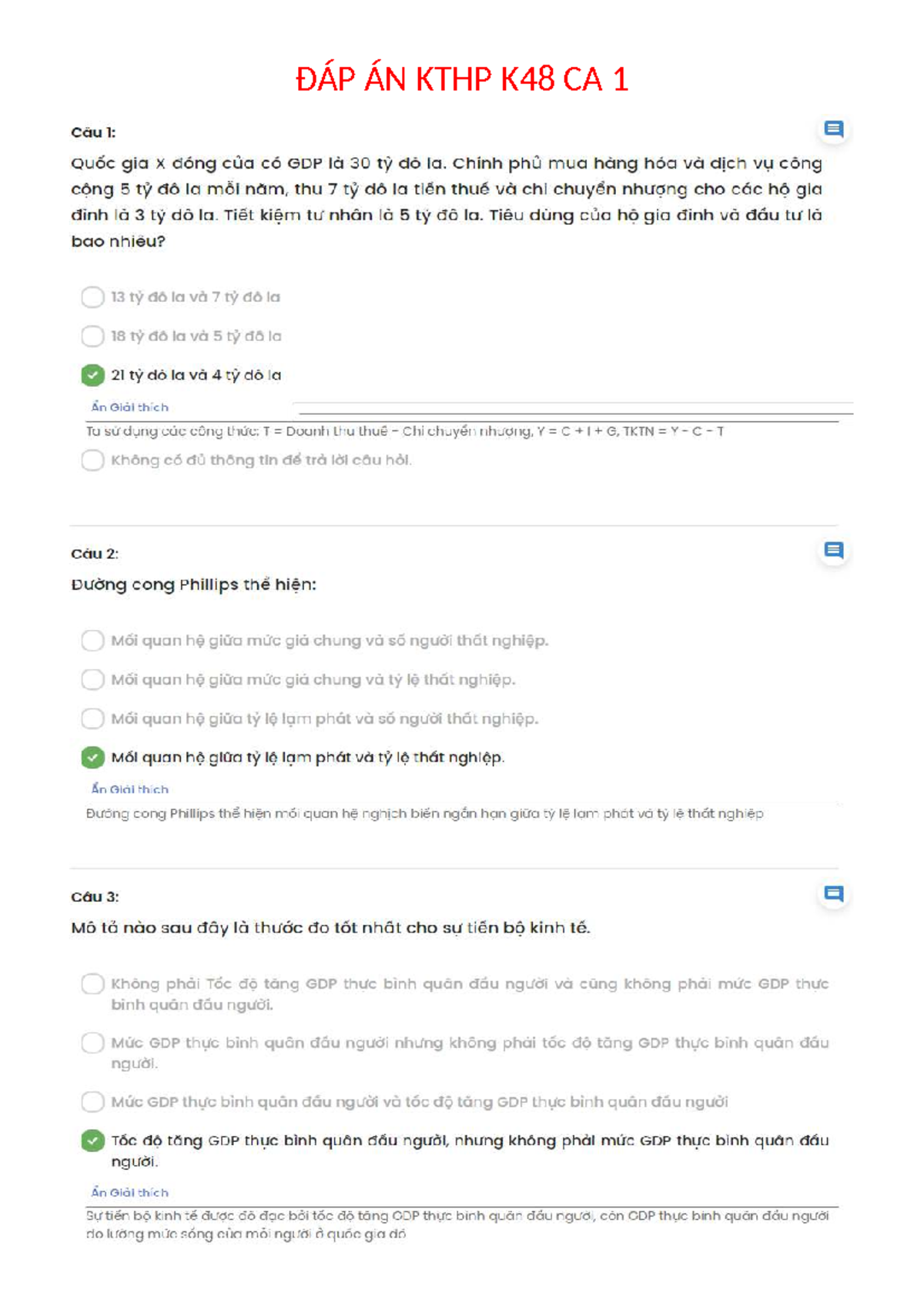Viewport: 924px width, 1306px height.
Task: Click checked answer '21 tỷ đô la và 4 tỷ đô la'
Action: (x=92, y=376)
